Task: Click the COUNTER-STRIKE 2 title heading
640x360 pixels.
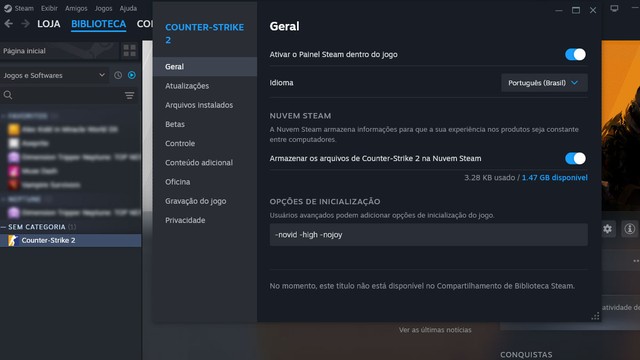Action: [x=204, y=33]
